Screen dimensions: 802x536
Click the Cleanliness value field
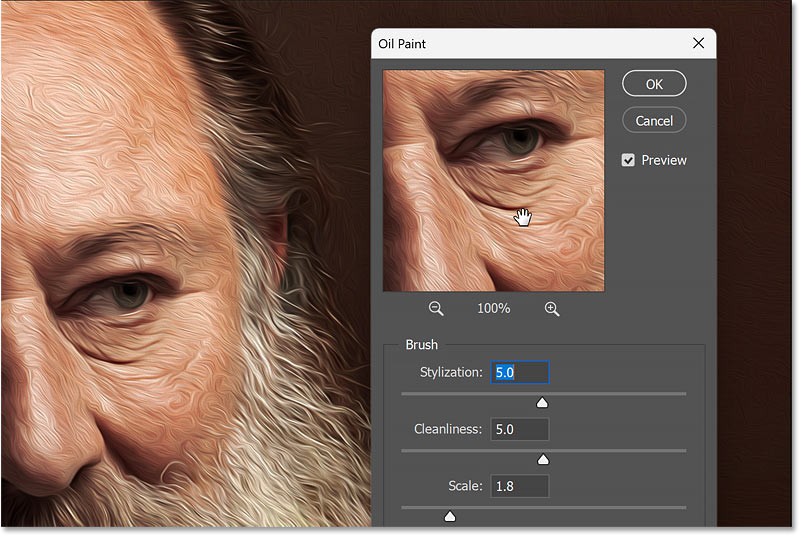pyautogui.click(x=519, y=429)
